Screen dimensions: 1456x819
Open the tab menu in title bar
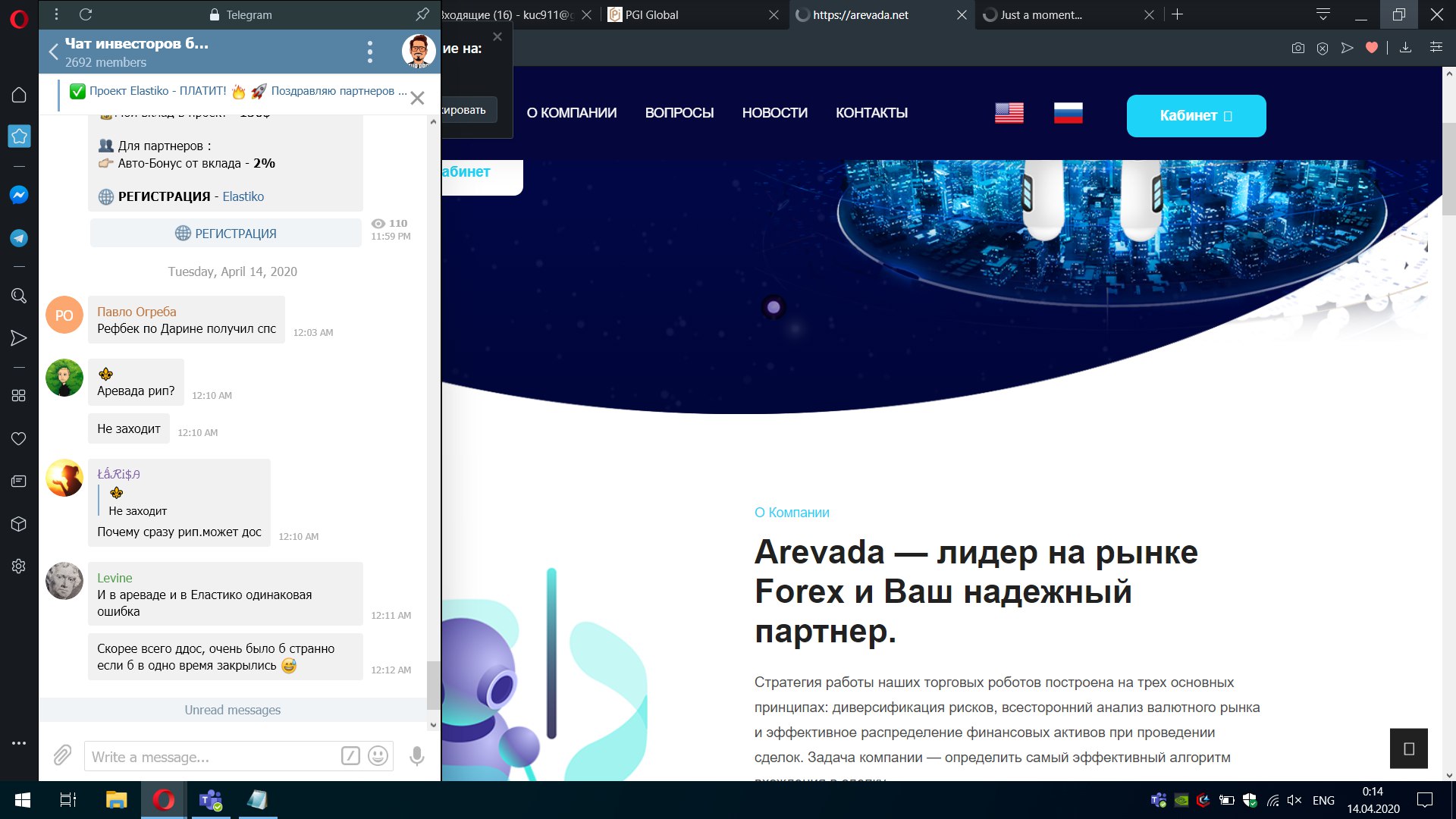pyautogui.click(x=1323, y=14)
